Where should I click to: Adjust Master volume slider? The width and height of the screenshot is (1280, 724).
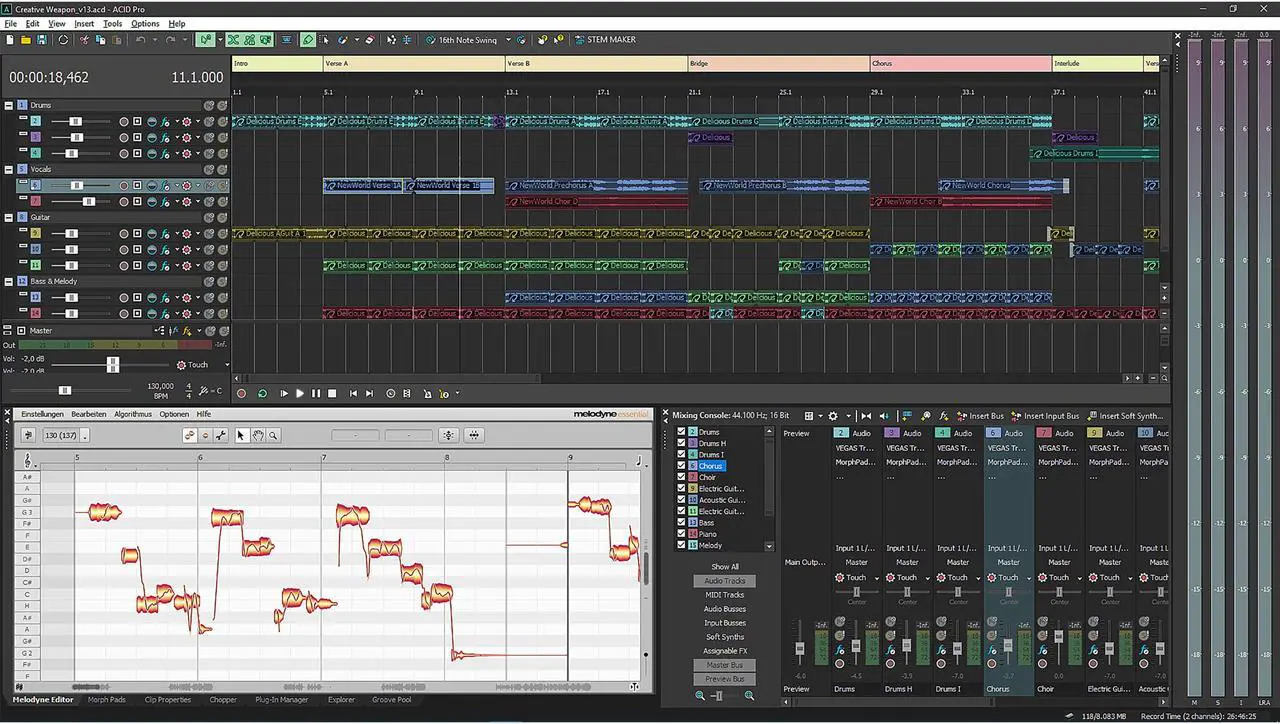113,365
